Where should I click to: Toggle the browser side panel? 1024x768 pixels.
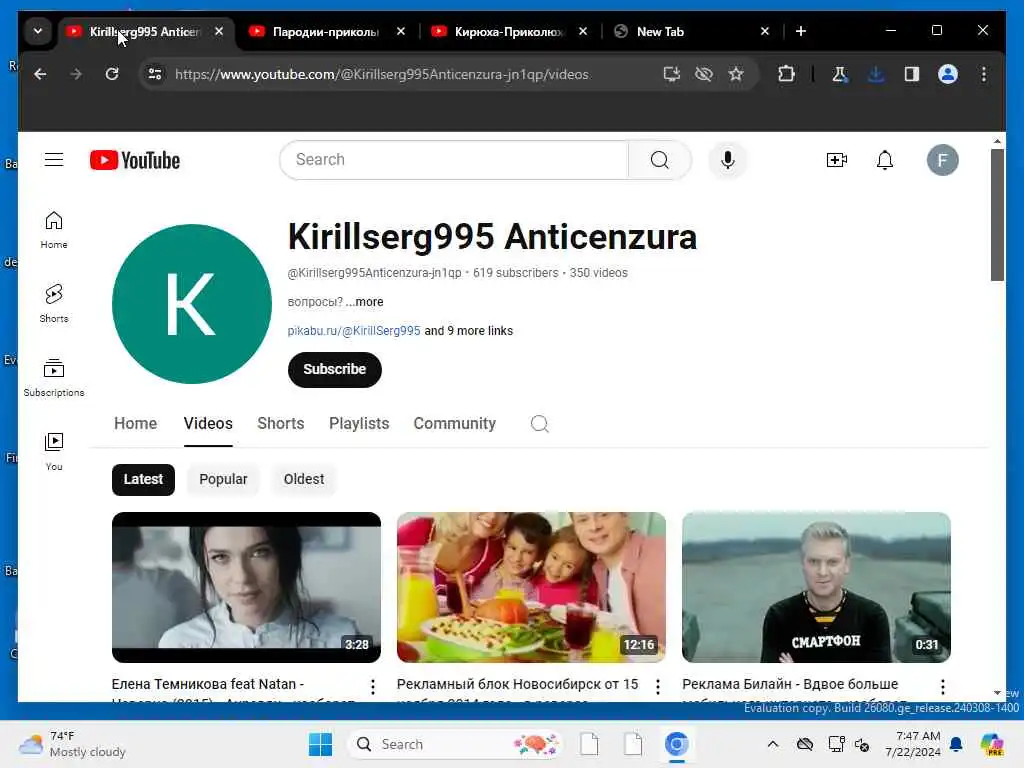point(912,74)
